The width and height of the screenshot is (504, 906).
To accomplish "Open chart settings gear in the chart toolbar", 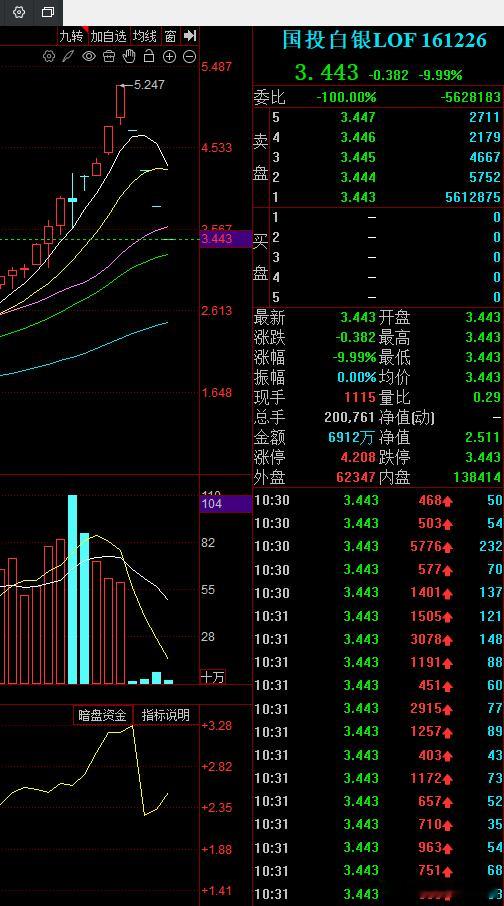I will pyautogui.click(x=49, y=57).
